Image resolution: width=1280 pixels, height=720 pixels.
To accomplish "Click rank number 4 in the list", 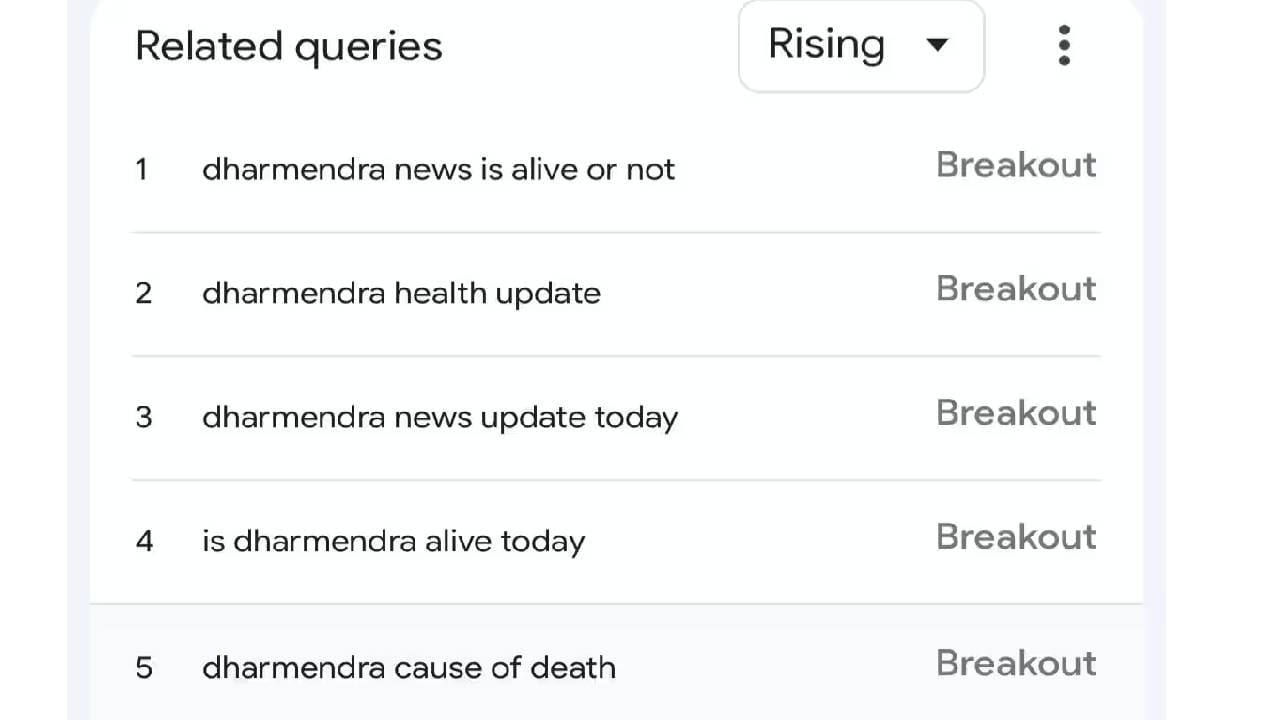I will (144, 541).
